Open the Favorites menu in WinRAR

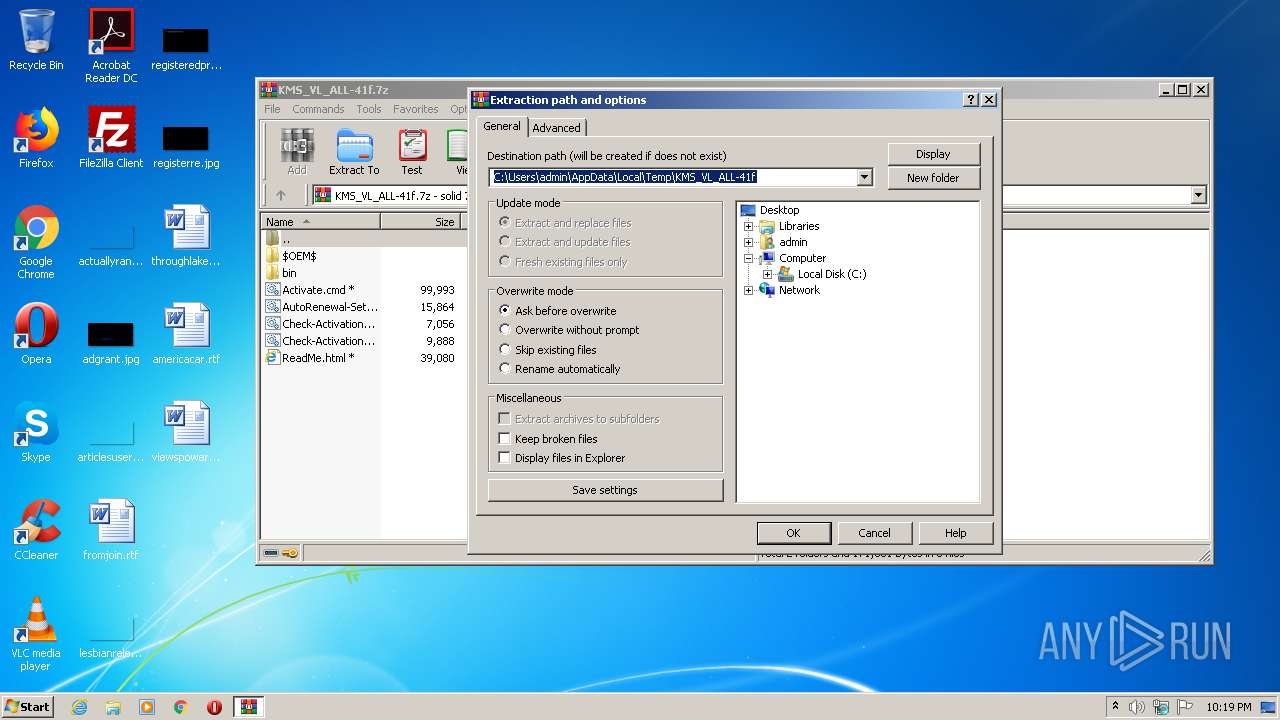[x=415, y=109]
